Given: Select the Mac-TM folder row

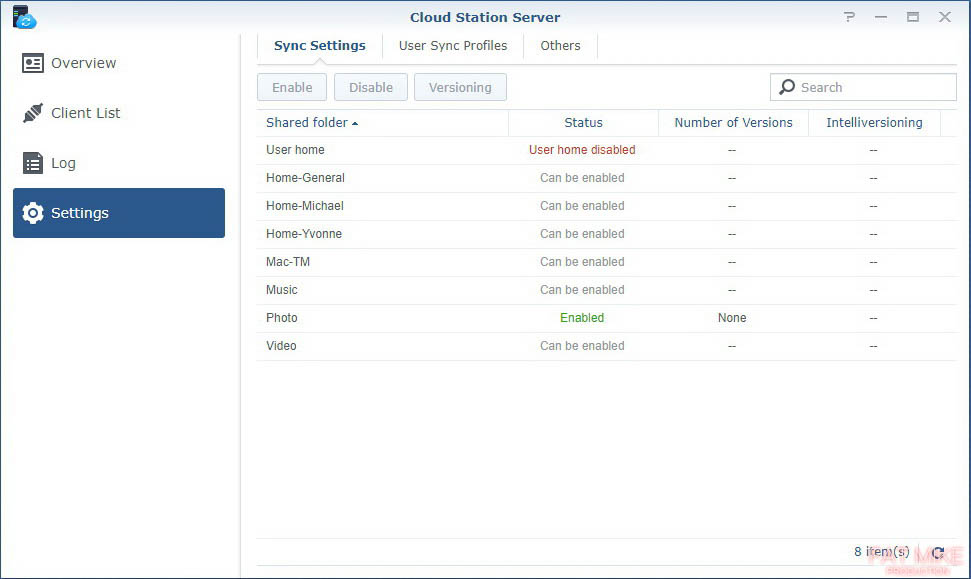Looking at the screenshot, I should pyautogui.click(x=607, y=262).
